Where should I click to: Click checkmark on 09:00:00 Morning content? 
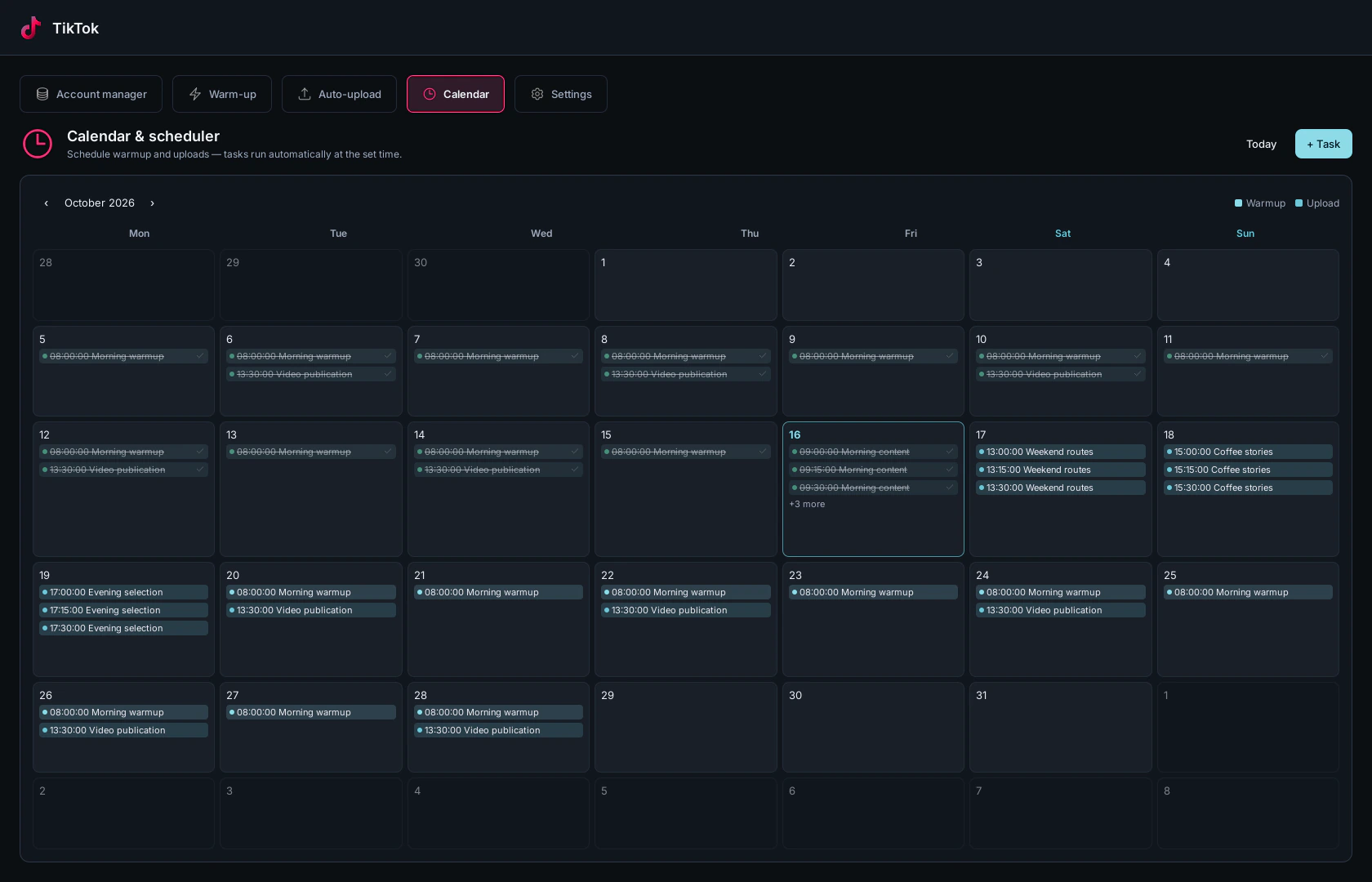(x=949, y=452)
